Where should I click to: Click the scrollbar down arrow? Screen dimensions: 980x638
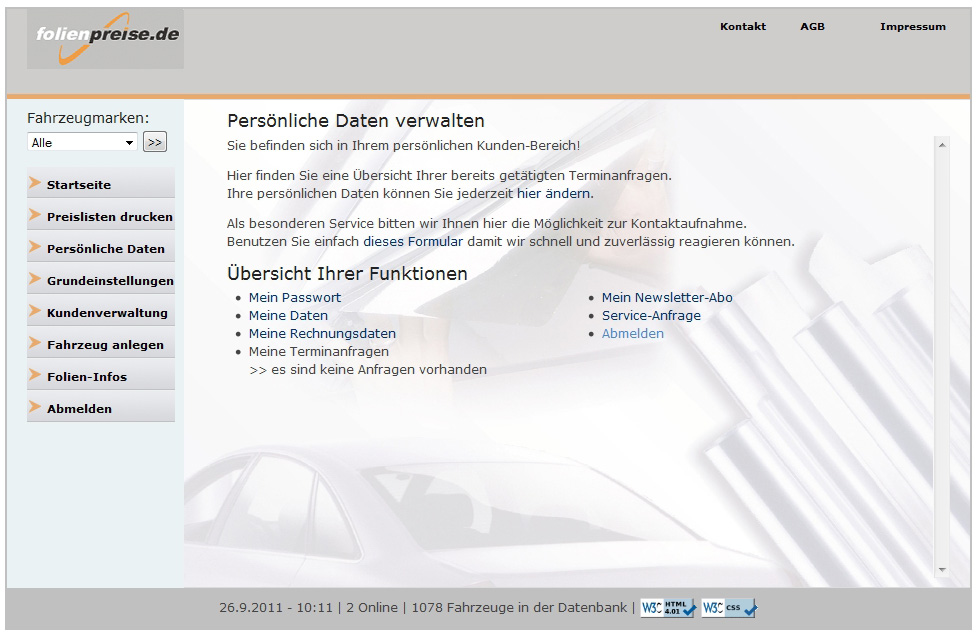coord(942,570)
